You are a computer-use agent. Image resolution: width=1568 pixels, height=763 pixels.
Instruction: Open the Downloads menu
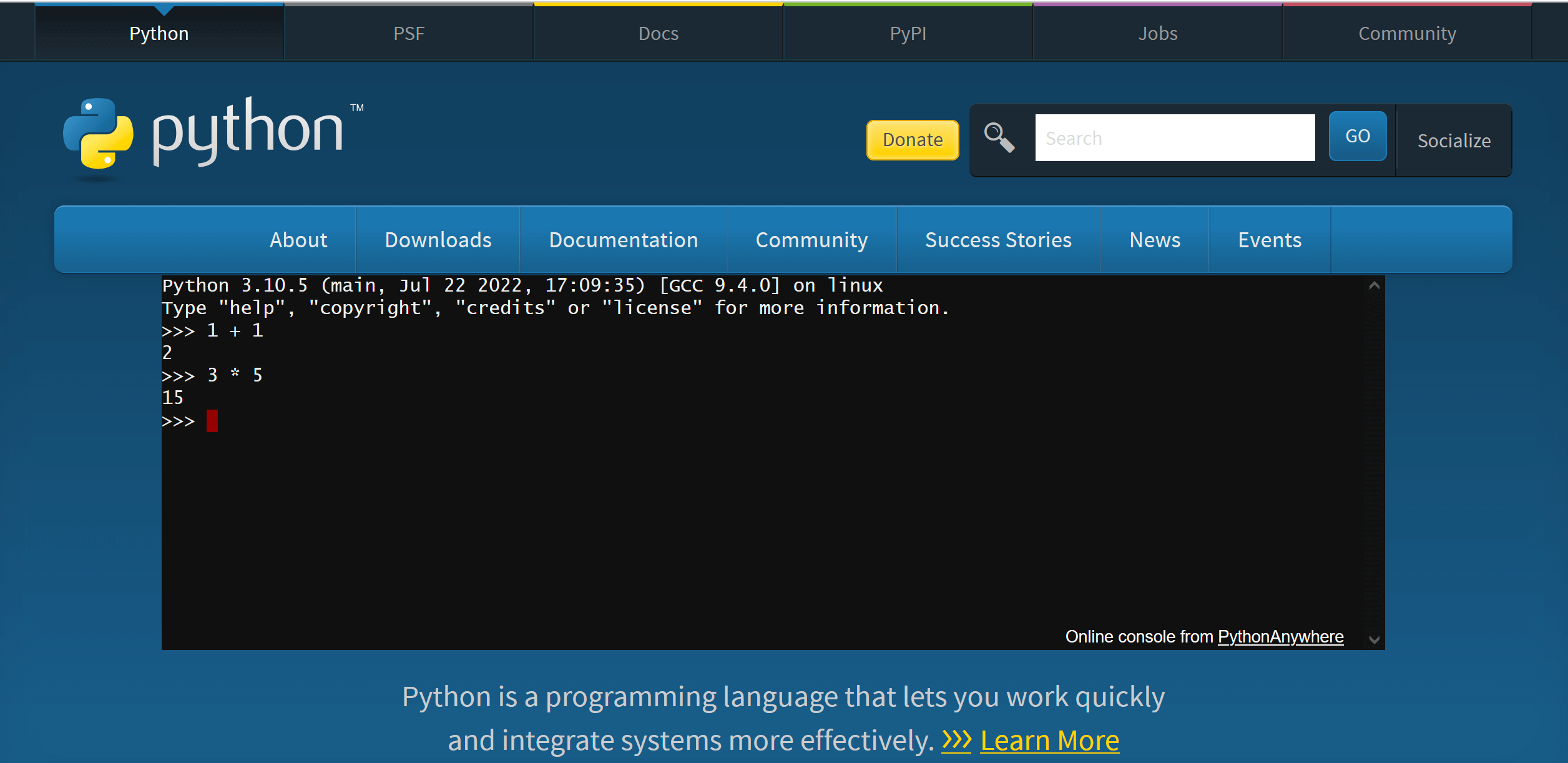click(x=439, y=239)
